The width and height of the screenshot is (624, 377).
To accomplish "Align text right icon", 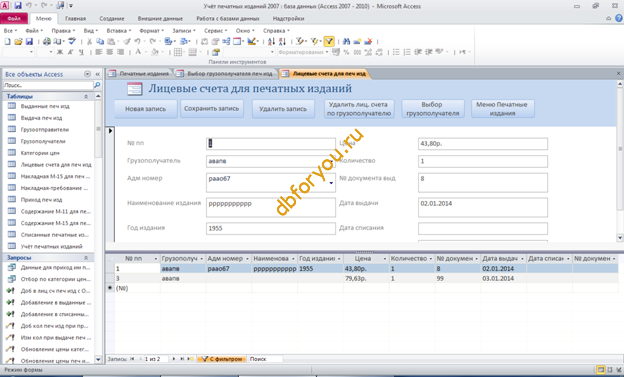I will 120,52.
